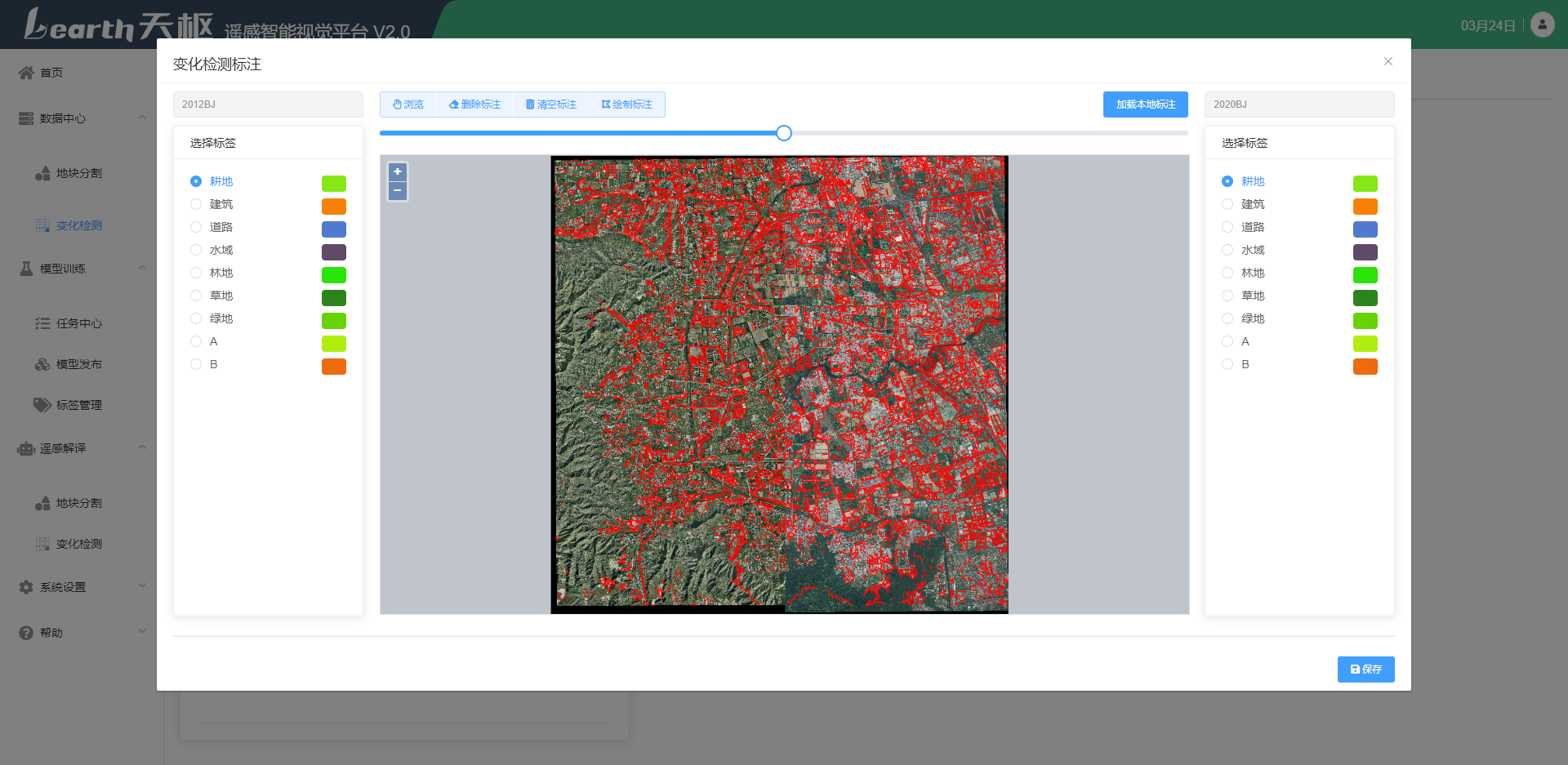Screen dimensions: 1568x765
Task: Click the map zoom in plus icon
Action: pyautogui.click(x=398, y=171)
